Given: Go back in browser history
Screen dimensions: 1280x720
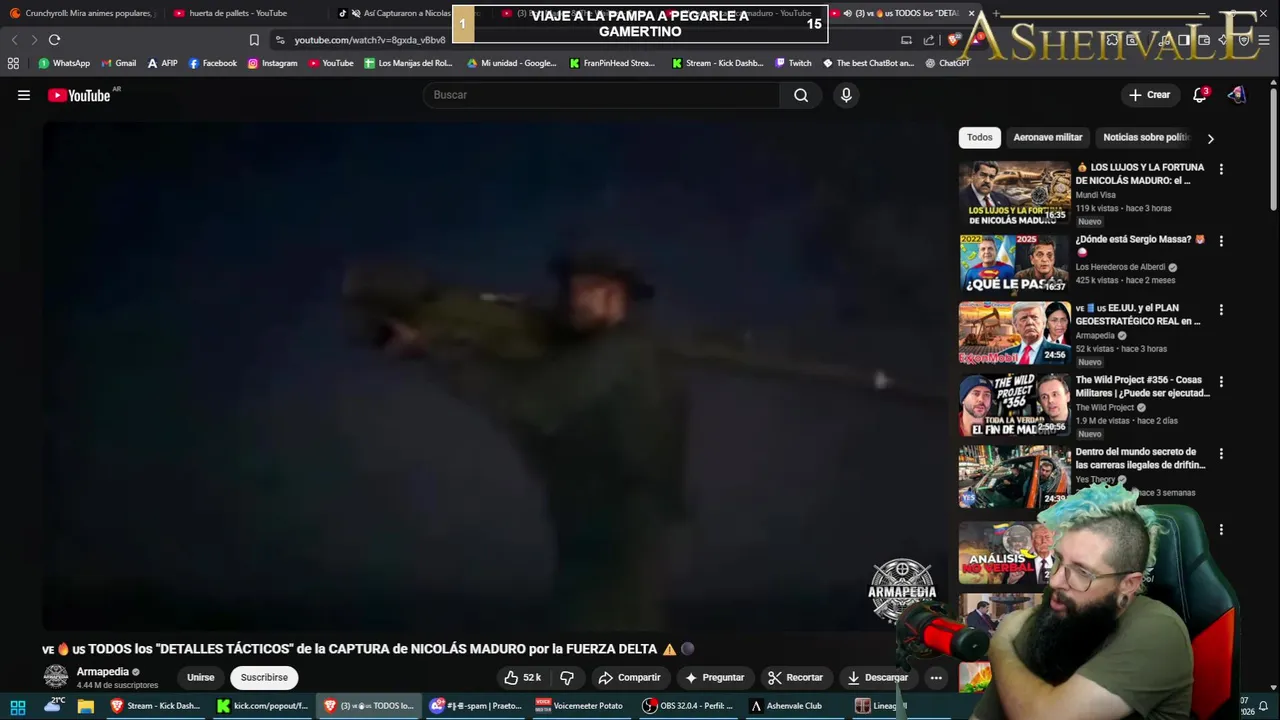Looking at the screenshot, I should (14, 40).
